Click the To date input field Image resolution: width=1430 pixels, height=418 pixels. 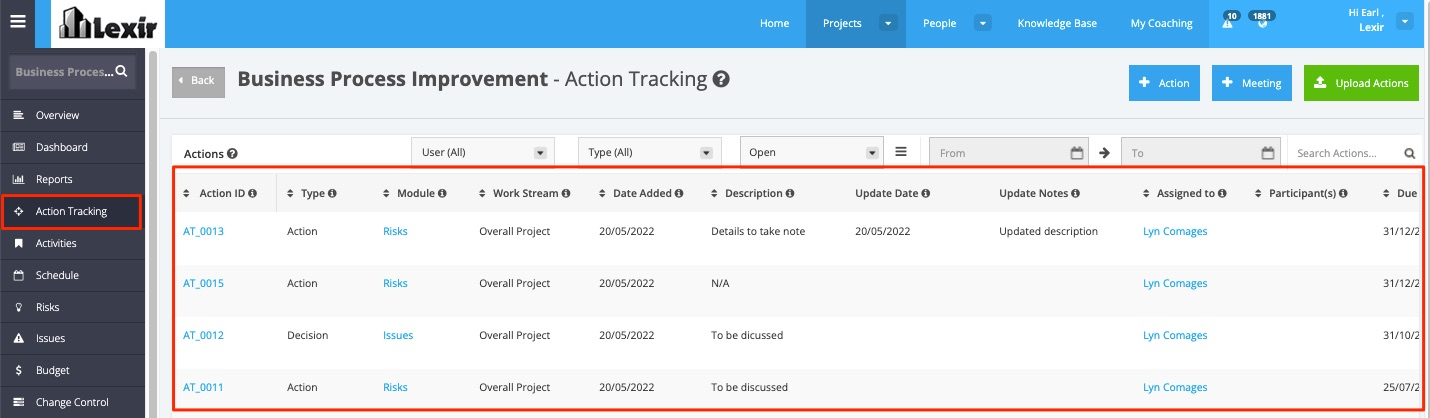(x=1200, y=153)
